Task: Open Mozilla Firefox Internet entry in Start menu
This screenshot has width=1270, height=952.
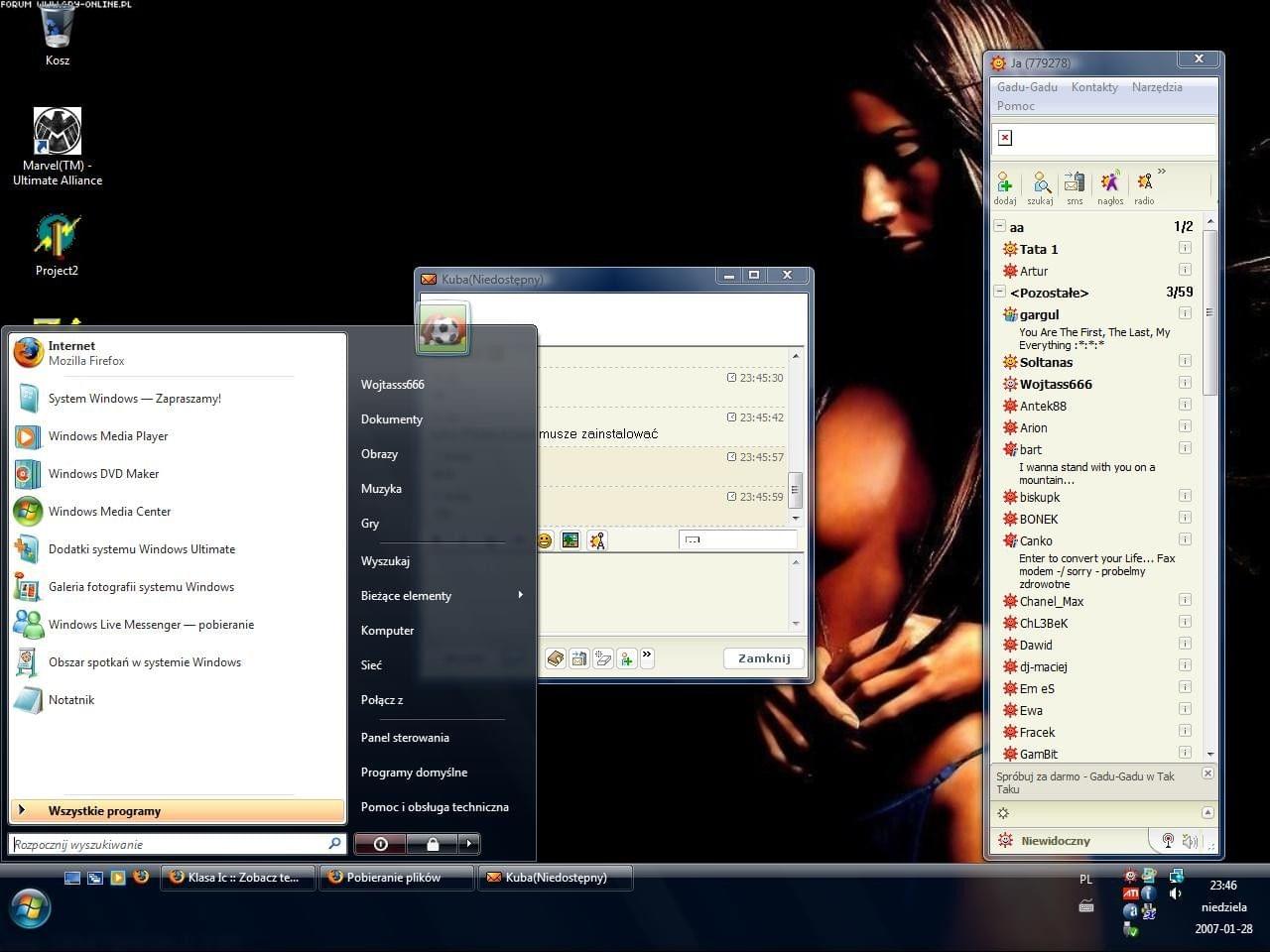Action: (178, 353)
